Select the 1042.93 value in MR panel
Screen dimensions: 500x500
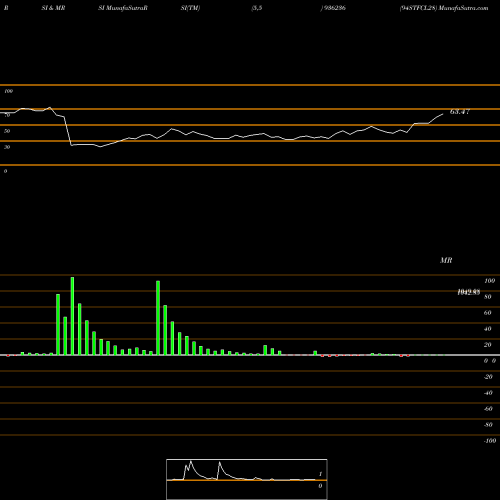[x=469, y=292]
